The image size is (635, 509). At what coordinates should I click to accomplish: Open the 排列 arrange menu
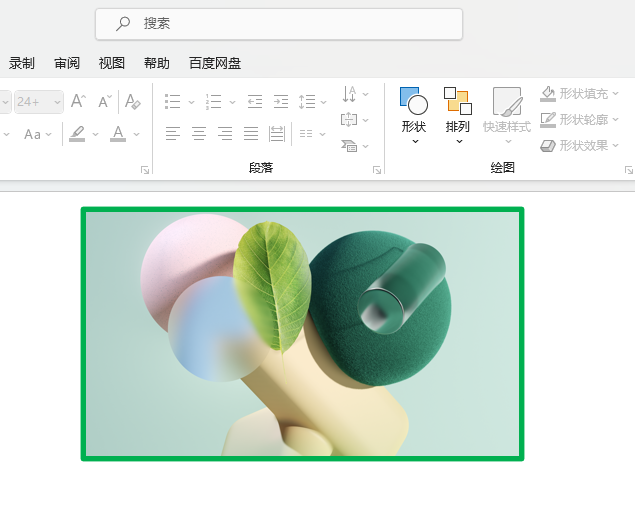point(458,115)
